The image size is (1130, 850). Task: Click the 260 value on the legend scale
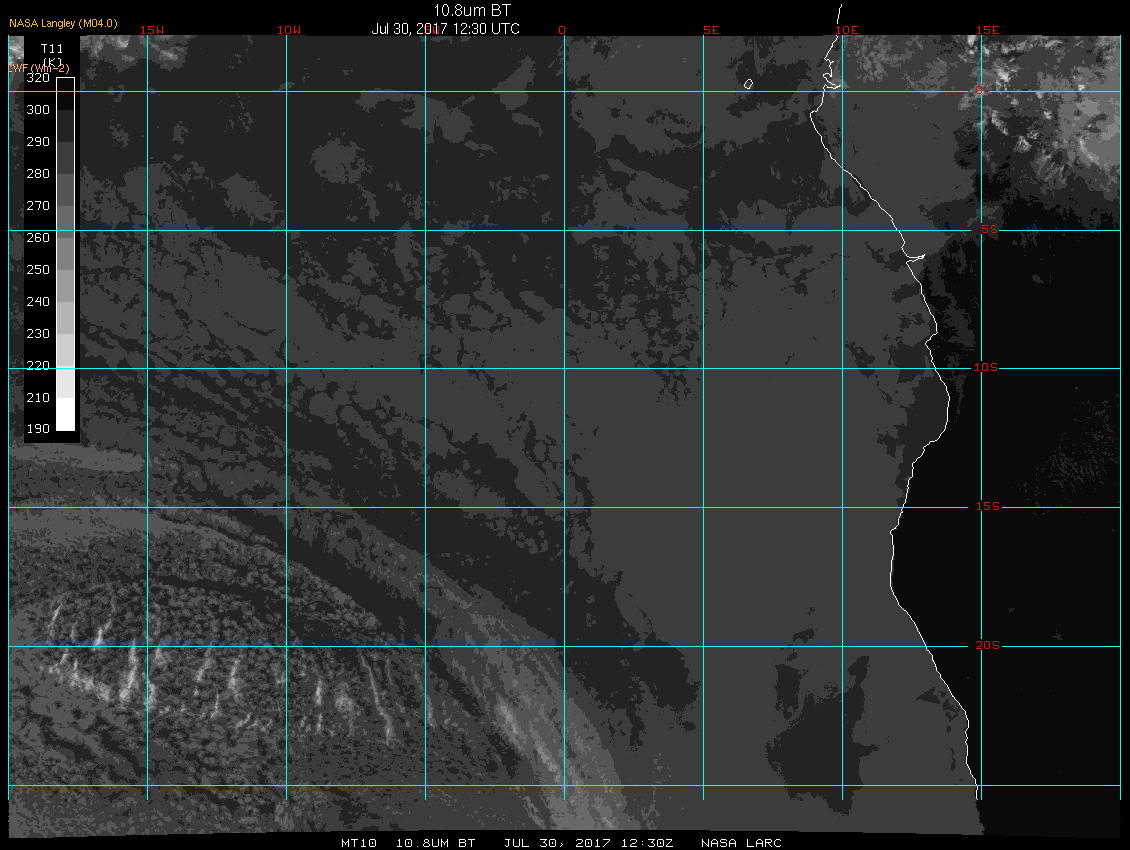(37, 237)
